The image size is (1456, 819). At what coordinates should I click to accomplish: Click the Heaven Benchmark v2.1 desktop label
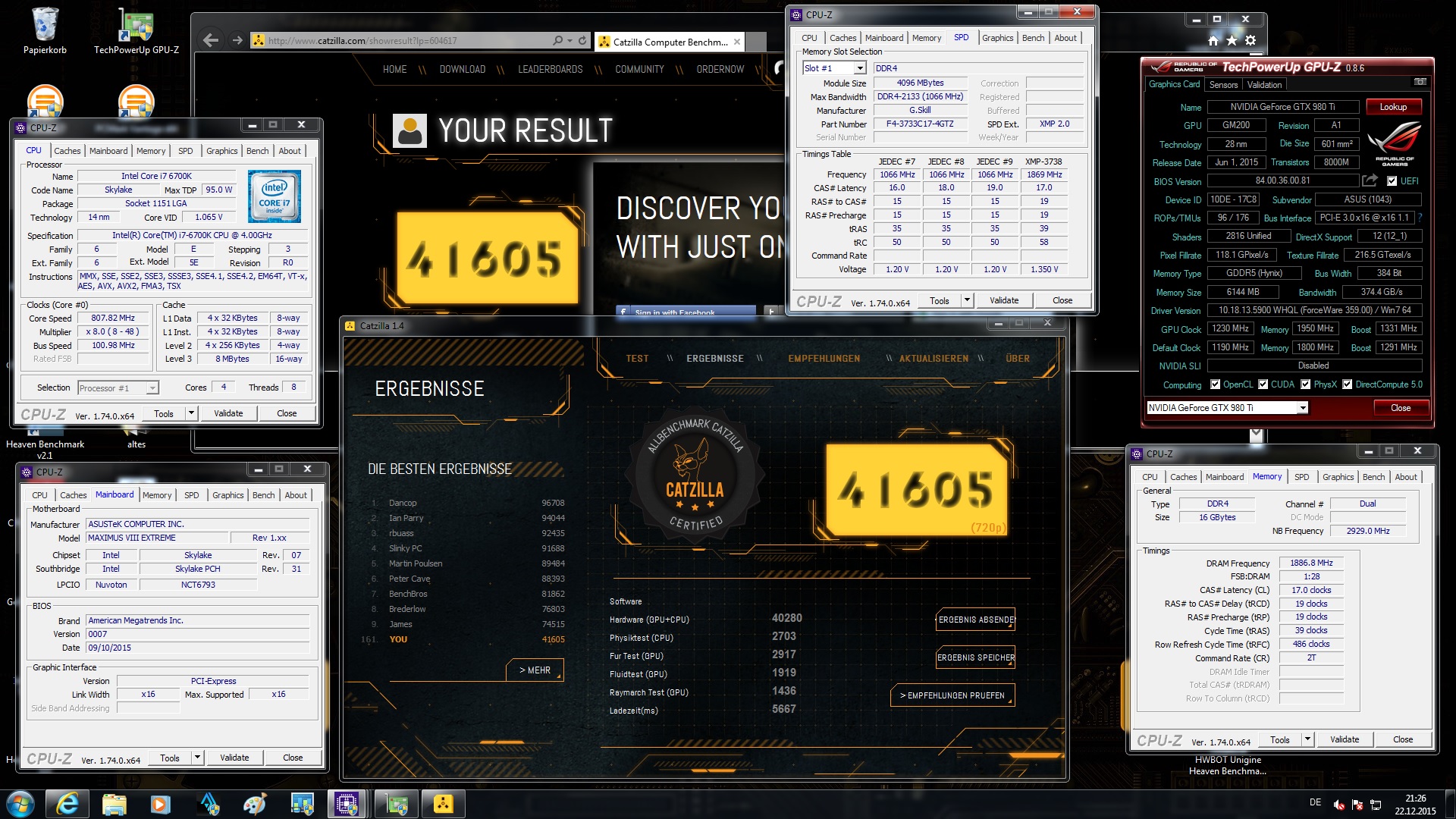tap(45, 450)
